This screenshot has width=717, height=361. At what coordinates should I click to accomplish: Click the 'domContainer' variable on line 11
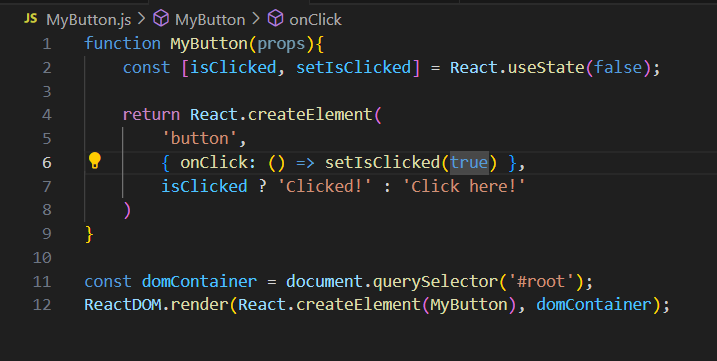click(x=199, y=281)
